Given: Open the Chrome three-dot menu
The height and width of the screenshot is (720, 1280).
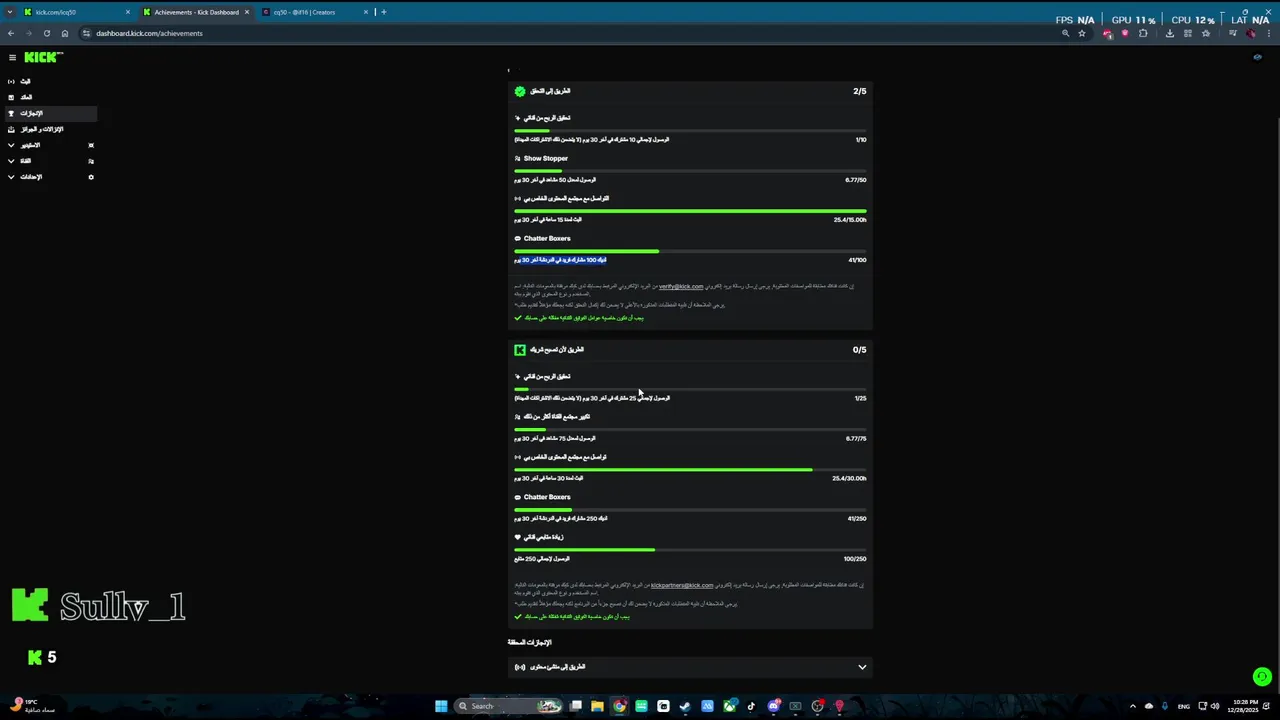Looking at the screenshot, I should click(x=1269, y=33).
